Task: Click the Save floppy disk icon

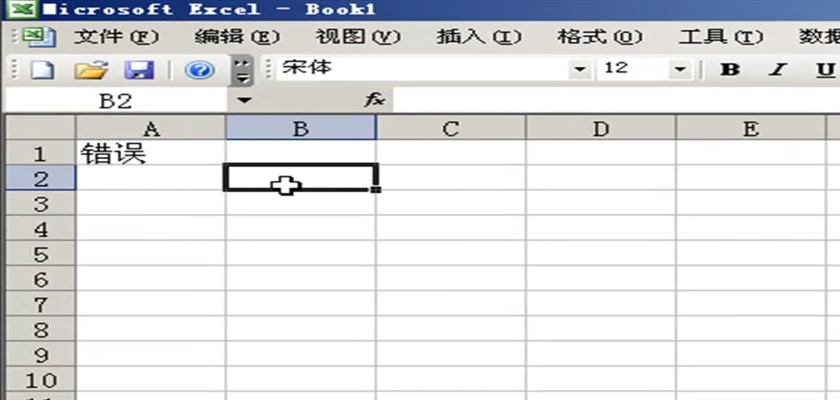Action: [139, 70]
